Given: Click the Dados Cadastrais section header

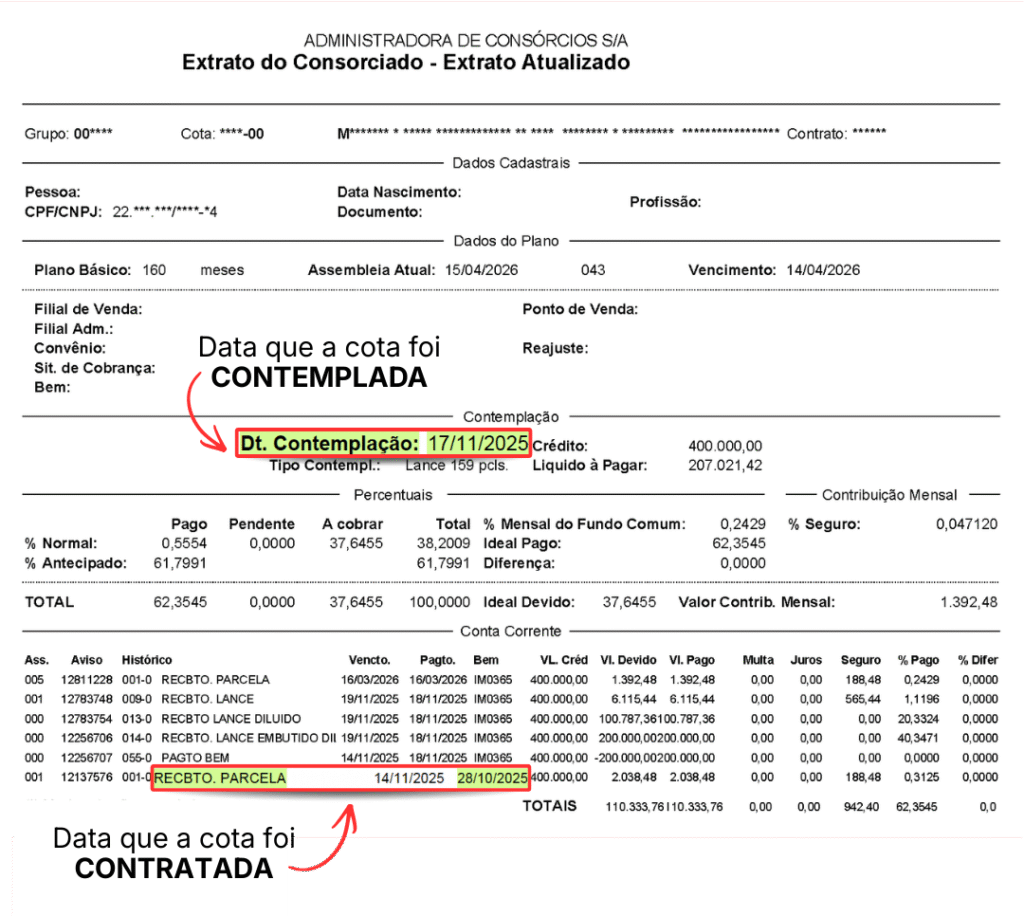Looking at the screenshot, I should click(510, 163).
